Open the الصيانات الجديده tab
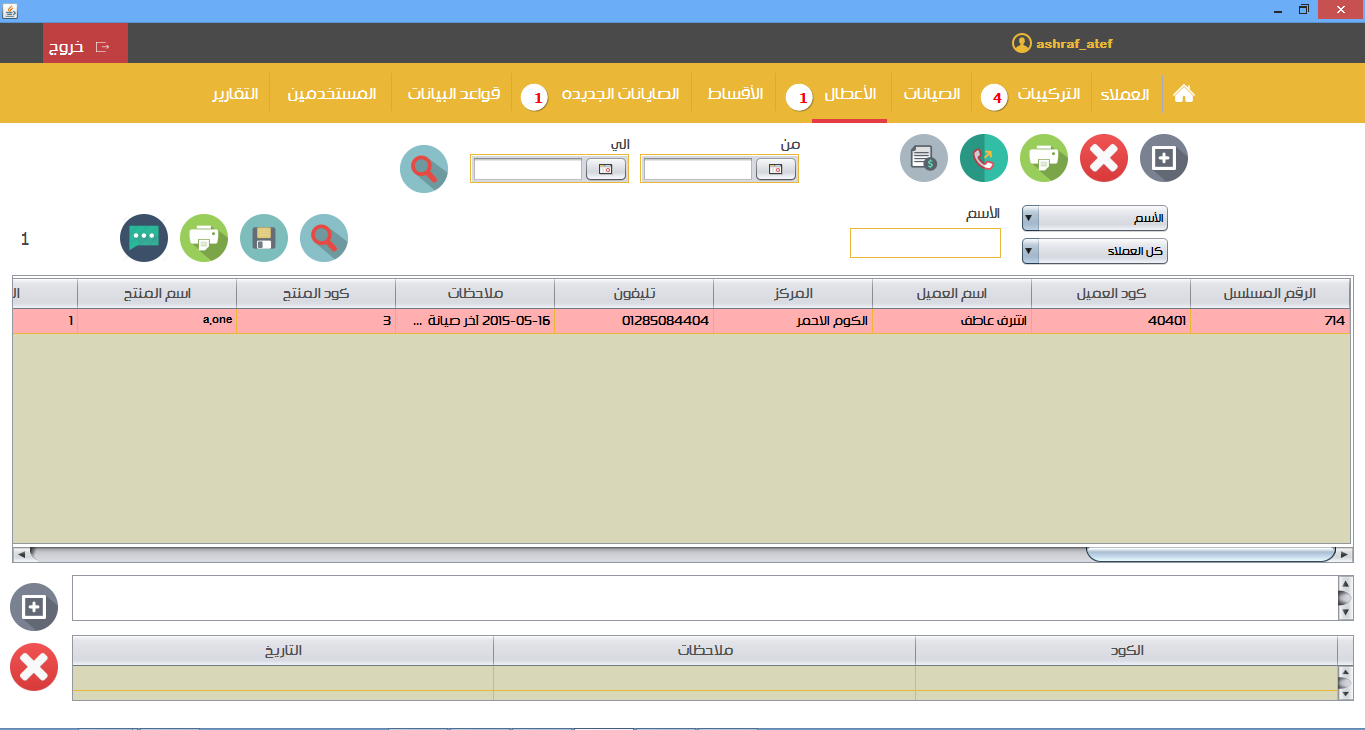Viewport: 1365px width, 730px height. click(x=620, y=94)
